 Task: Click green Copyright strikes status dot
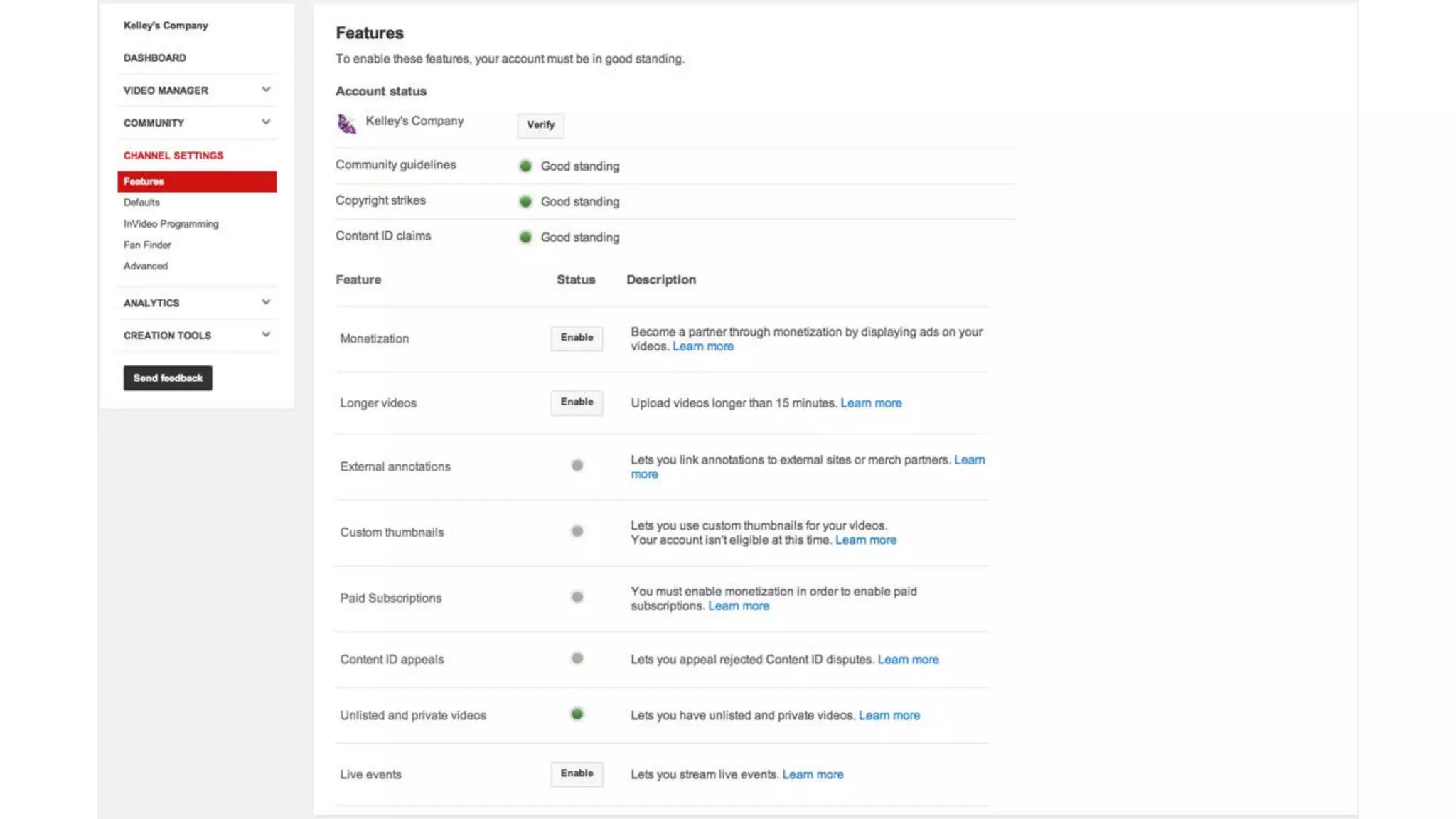click(525, 201)
